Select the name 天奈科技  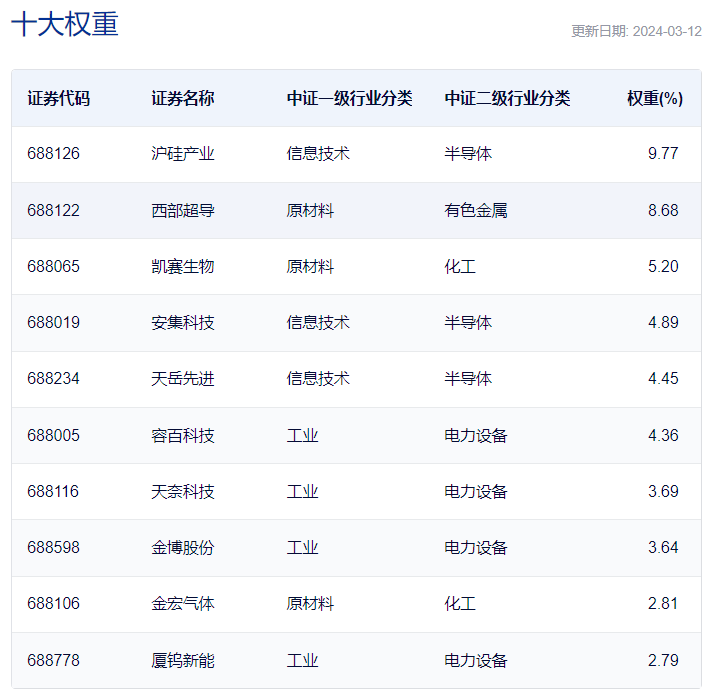pos(183,492)
